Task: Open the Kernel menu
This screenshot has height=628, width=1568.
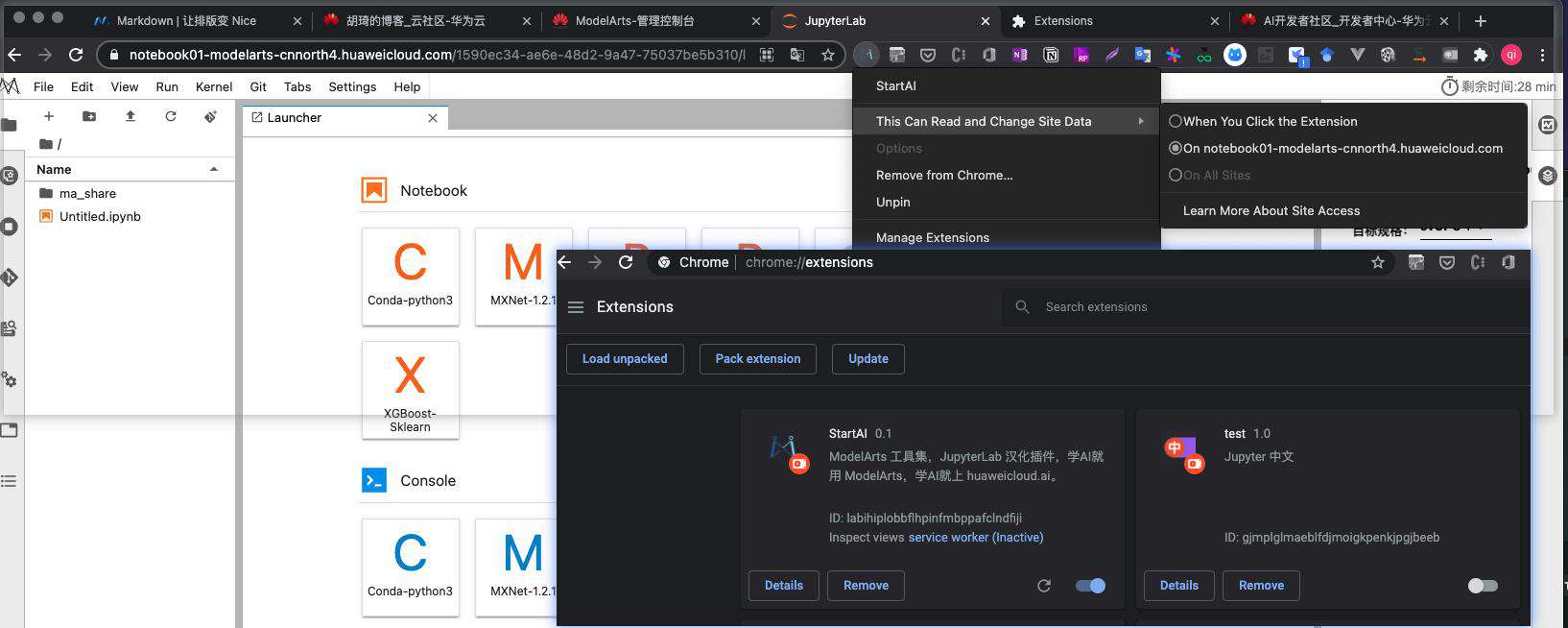Action: coord(214,86)
